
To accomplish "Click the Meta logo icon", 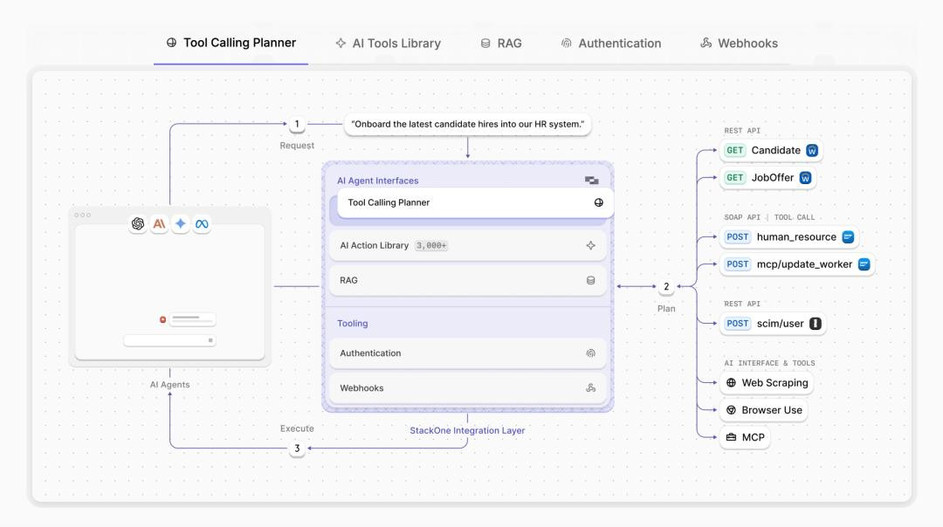I will 202,224.
